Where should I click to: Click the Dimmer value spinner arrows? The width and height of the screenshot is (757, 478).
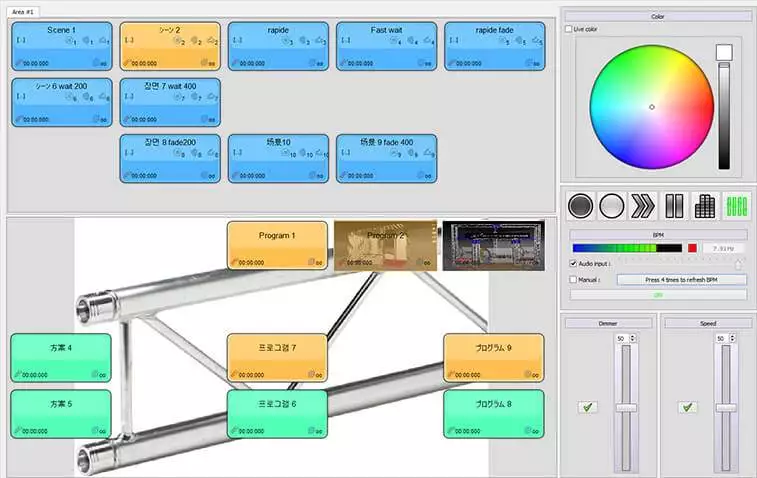tap(634, 339)
